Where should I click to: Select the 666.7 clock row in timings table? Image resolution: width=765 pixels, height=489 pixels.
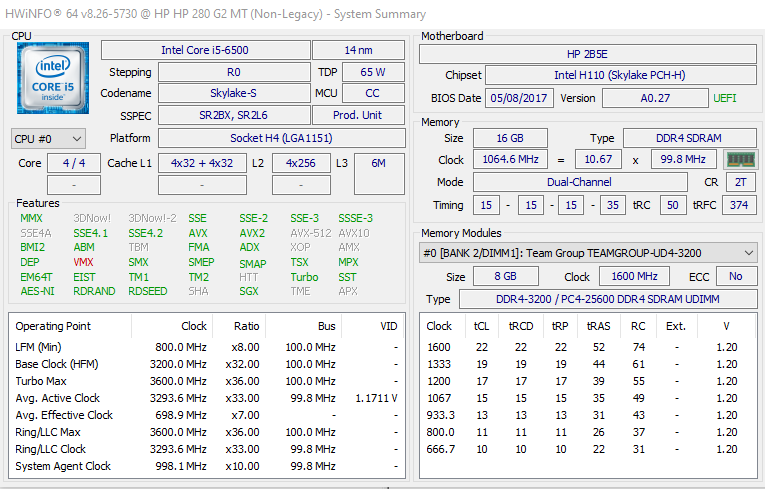(588, 449)
